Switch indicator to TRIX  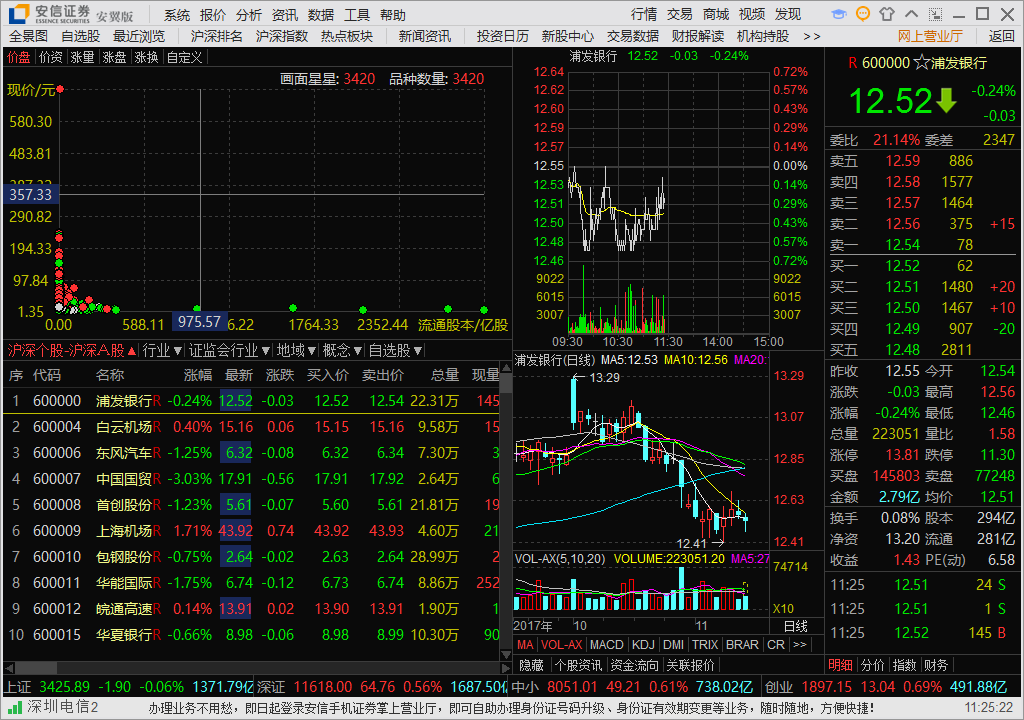point(705,645)
